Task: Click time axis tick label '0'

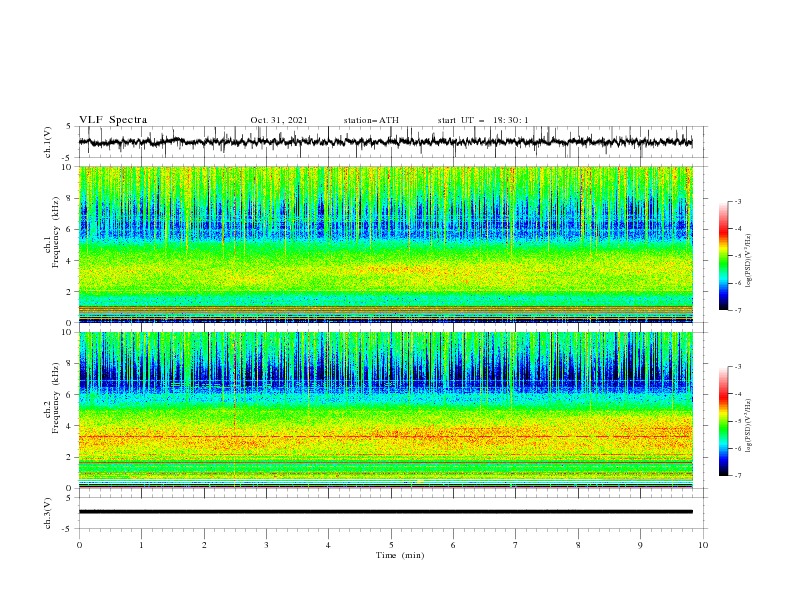Action: (x=79, y=545)
